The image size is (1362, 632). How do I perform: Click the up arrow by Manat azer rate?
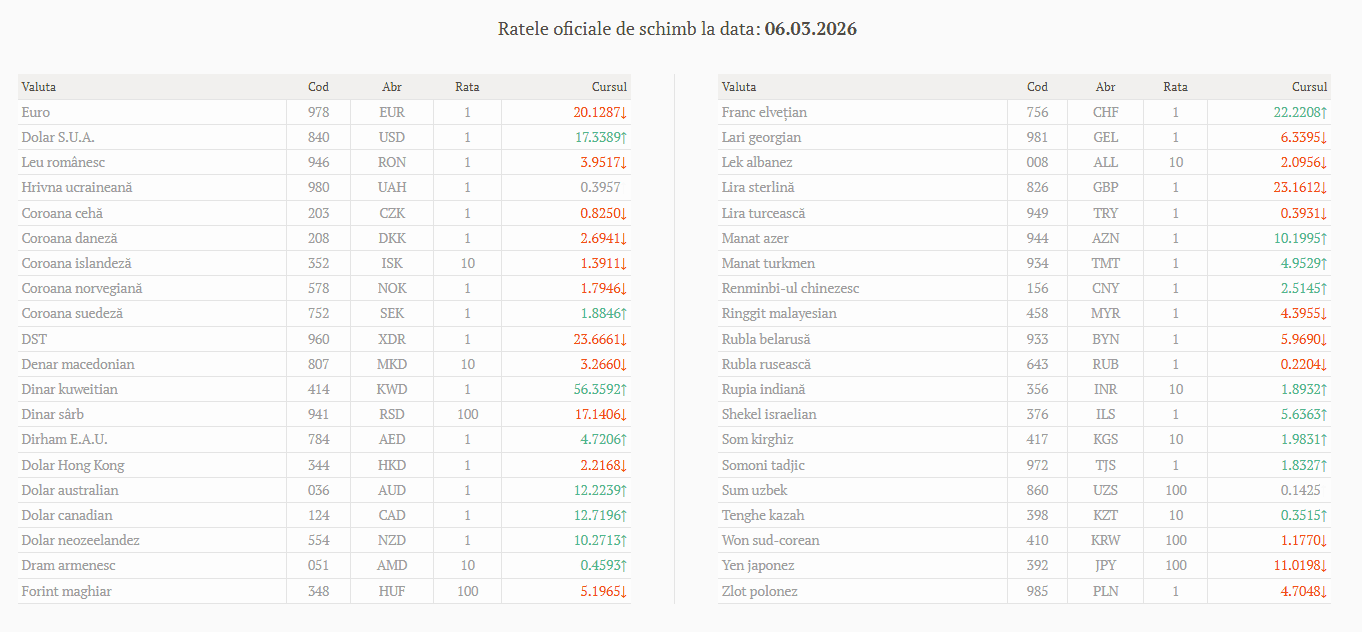(x=1325, y=239)
